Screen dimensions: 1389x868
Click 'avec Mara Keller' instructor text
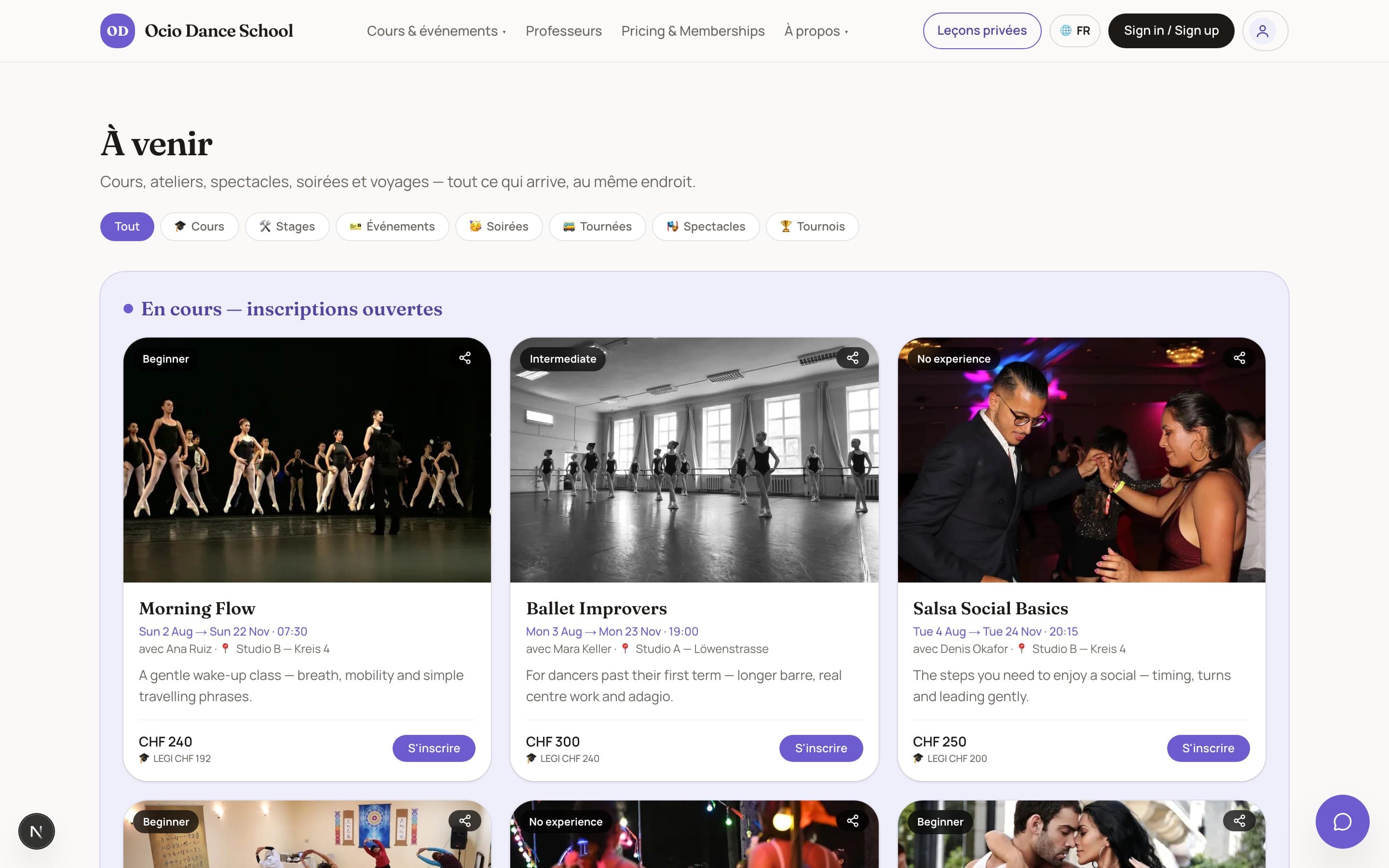[x=568, y=649]
